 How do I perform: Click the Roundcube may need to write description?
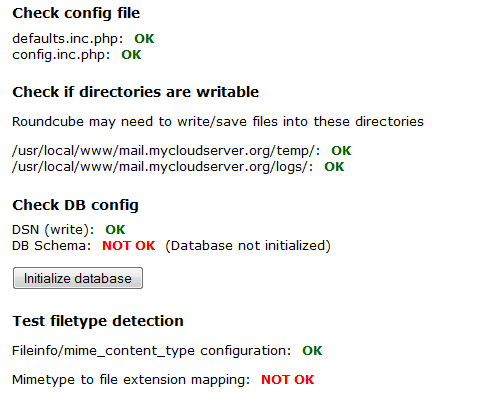point(218,121)
